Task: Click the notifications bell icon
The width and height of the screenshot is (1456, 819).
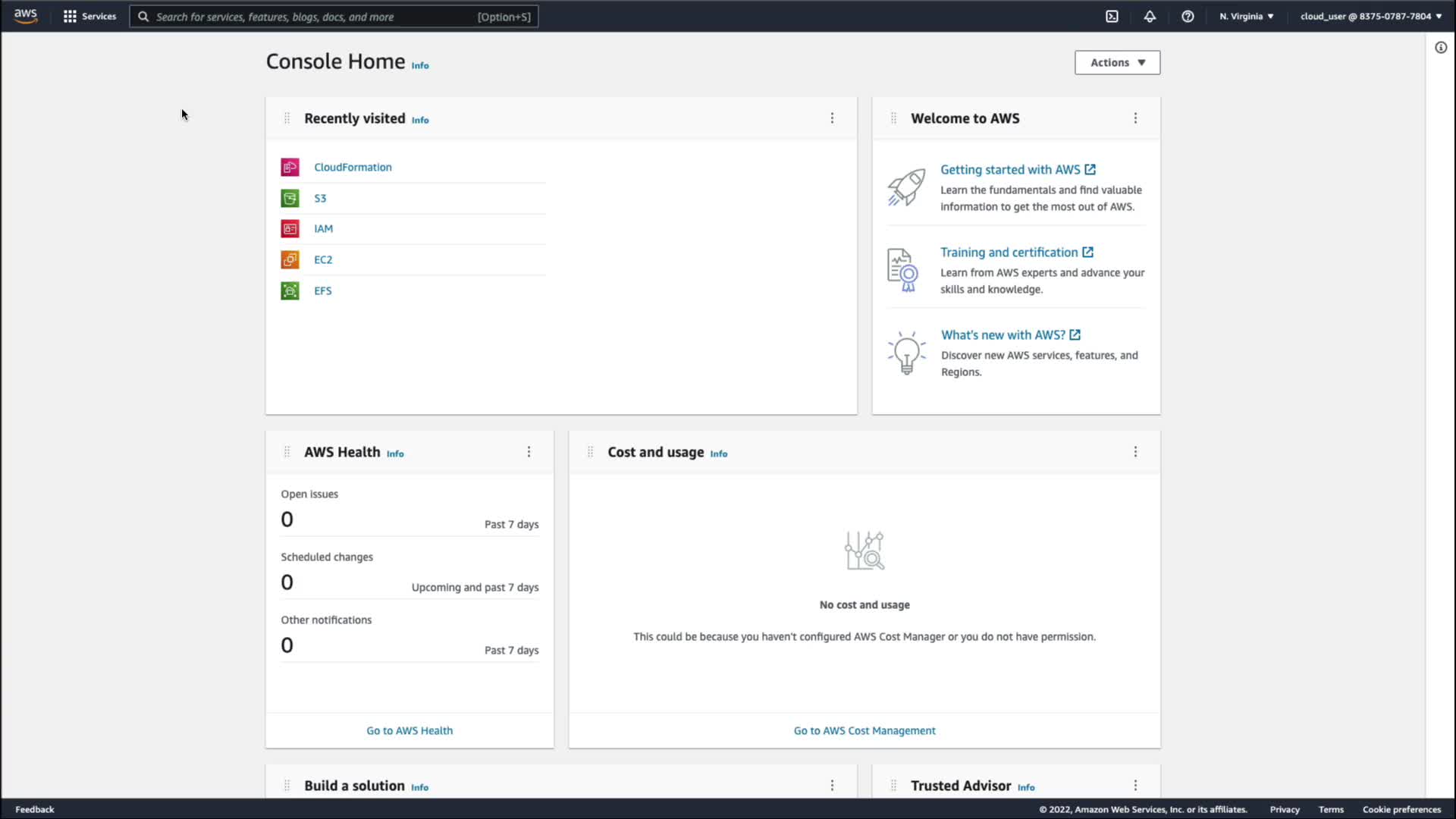Action: point(1150,16)
